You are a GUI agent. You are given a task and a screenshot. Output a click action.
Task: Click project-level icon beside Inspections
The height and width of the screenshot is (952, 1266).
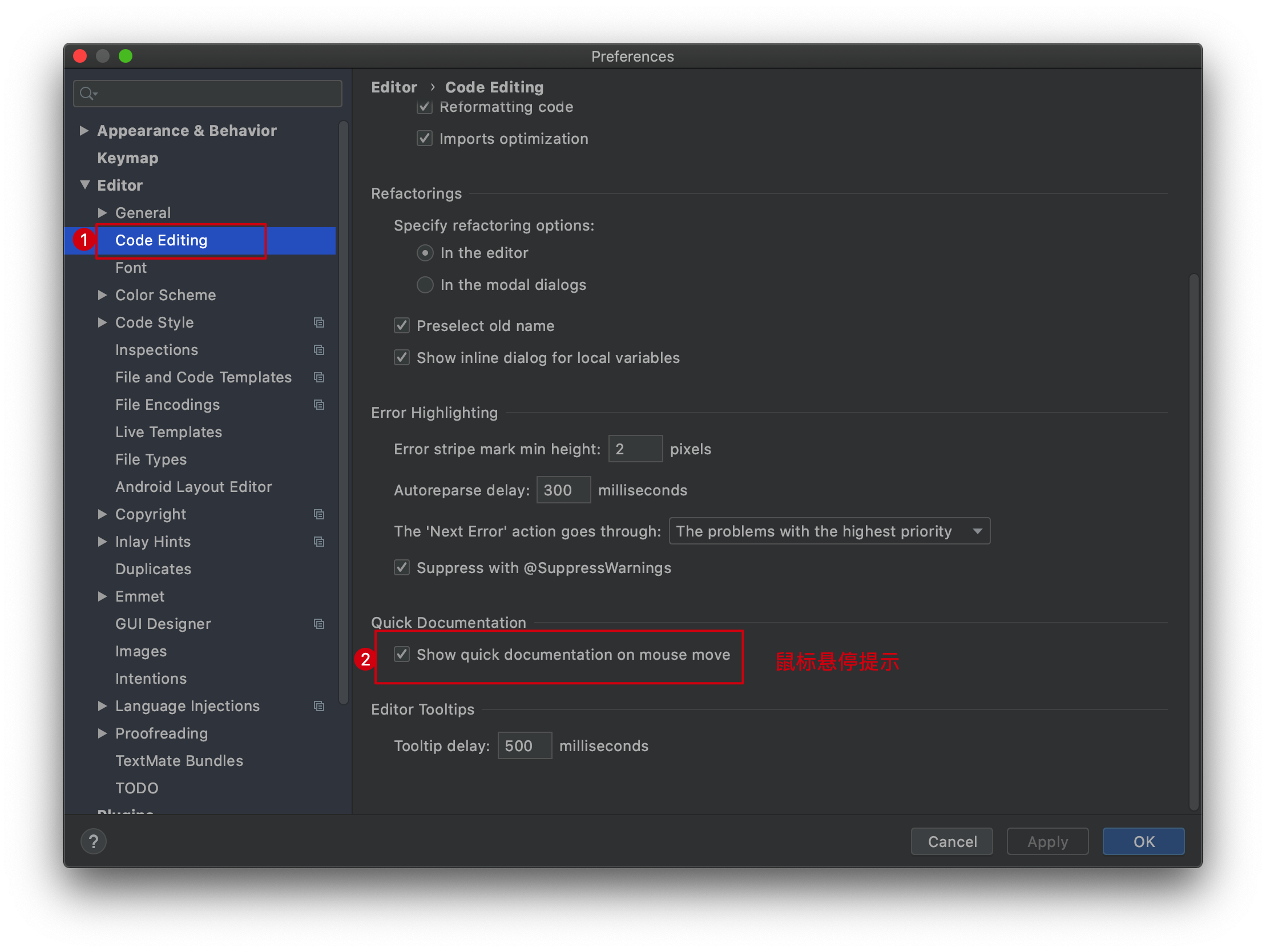319,350
